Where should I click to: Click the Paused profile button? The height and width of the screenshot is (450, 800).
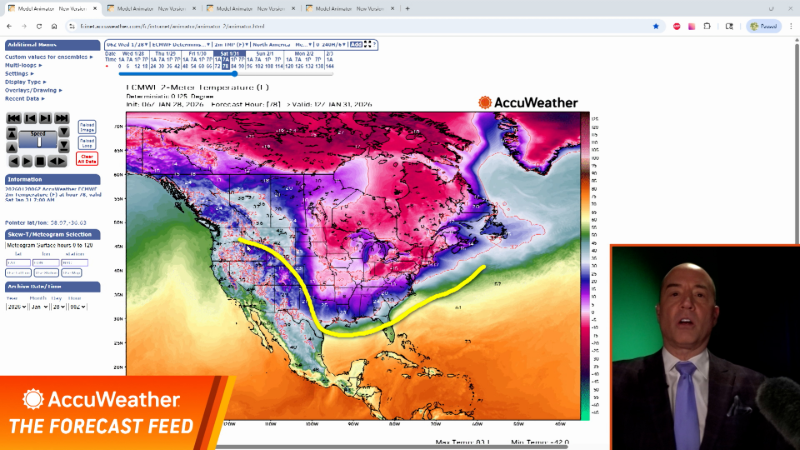764,26
